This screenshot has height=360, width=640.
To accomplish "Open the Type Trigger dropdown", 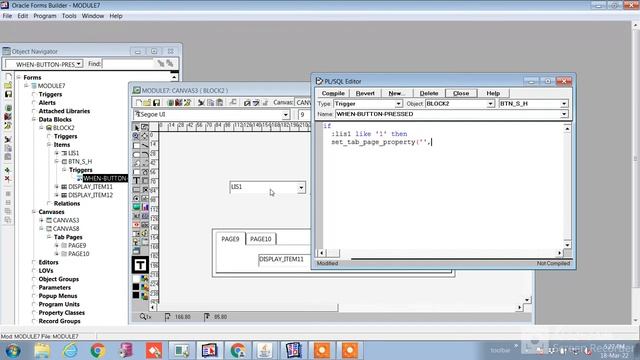I will 398,104.
